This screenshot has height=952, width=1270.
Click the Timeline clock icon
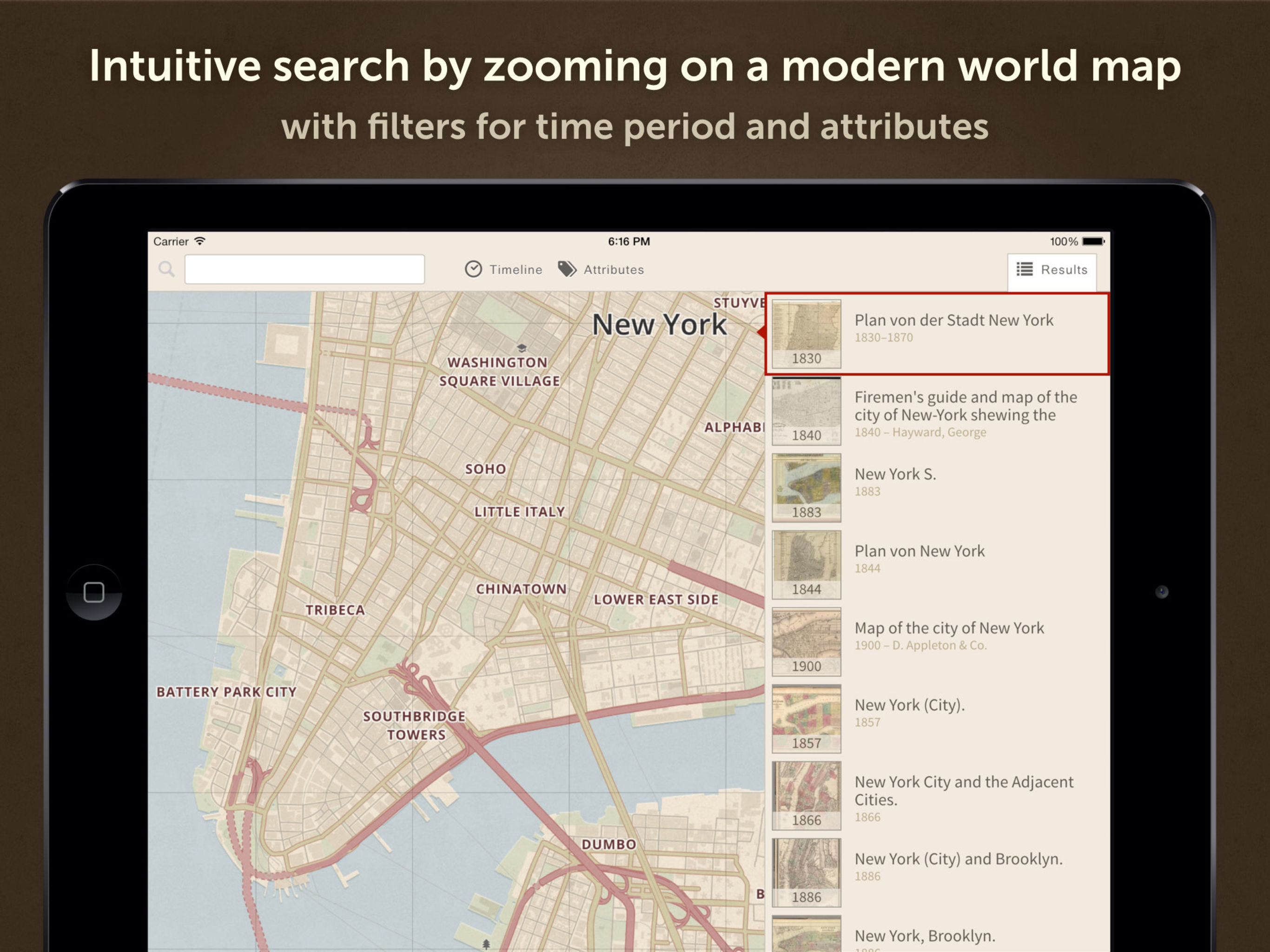point(473,269)
